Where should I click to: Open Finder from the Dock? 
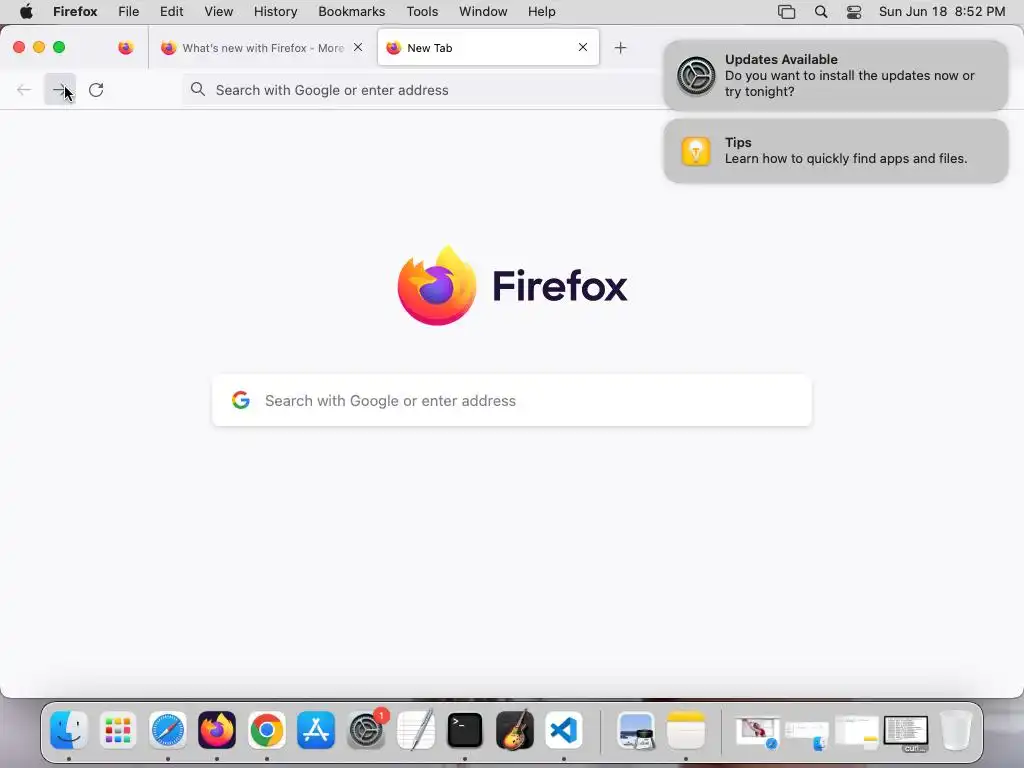[x=69, y=729]
